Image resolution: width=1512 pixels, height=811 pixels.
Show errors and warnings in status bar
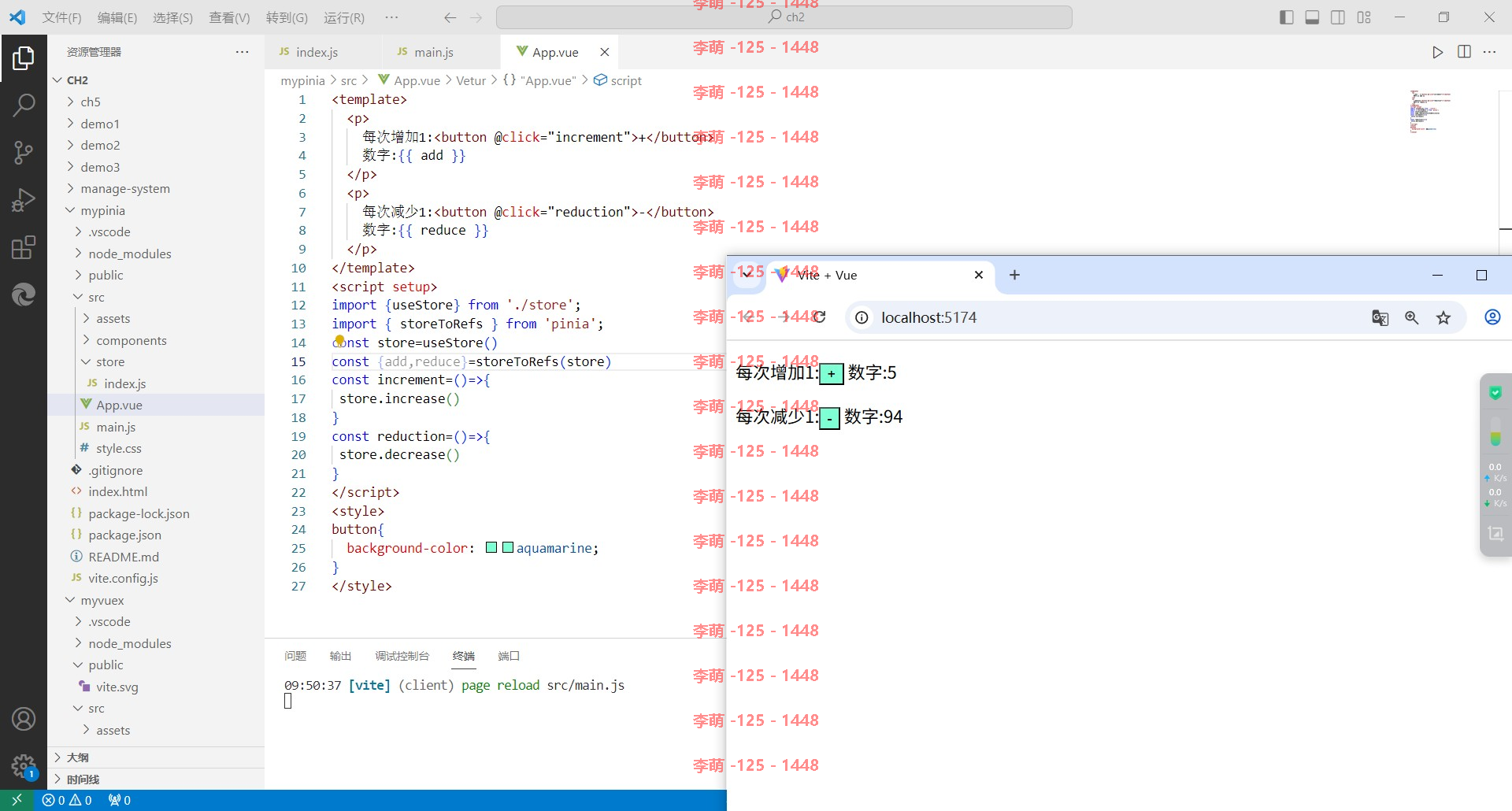67,800
